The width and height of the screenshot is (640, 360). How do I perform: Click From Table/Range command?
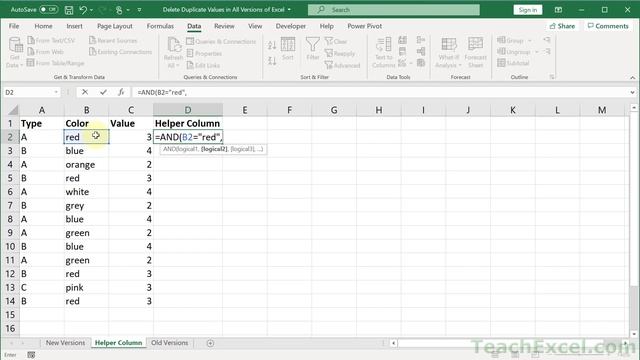tap(55, 63)
